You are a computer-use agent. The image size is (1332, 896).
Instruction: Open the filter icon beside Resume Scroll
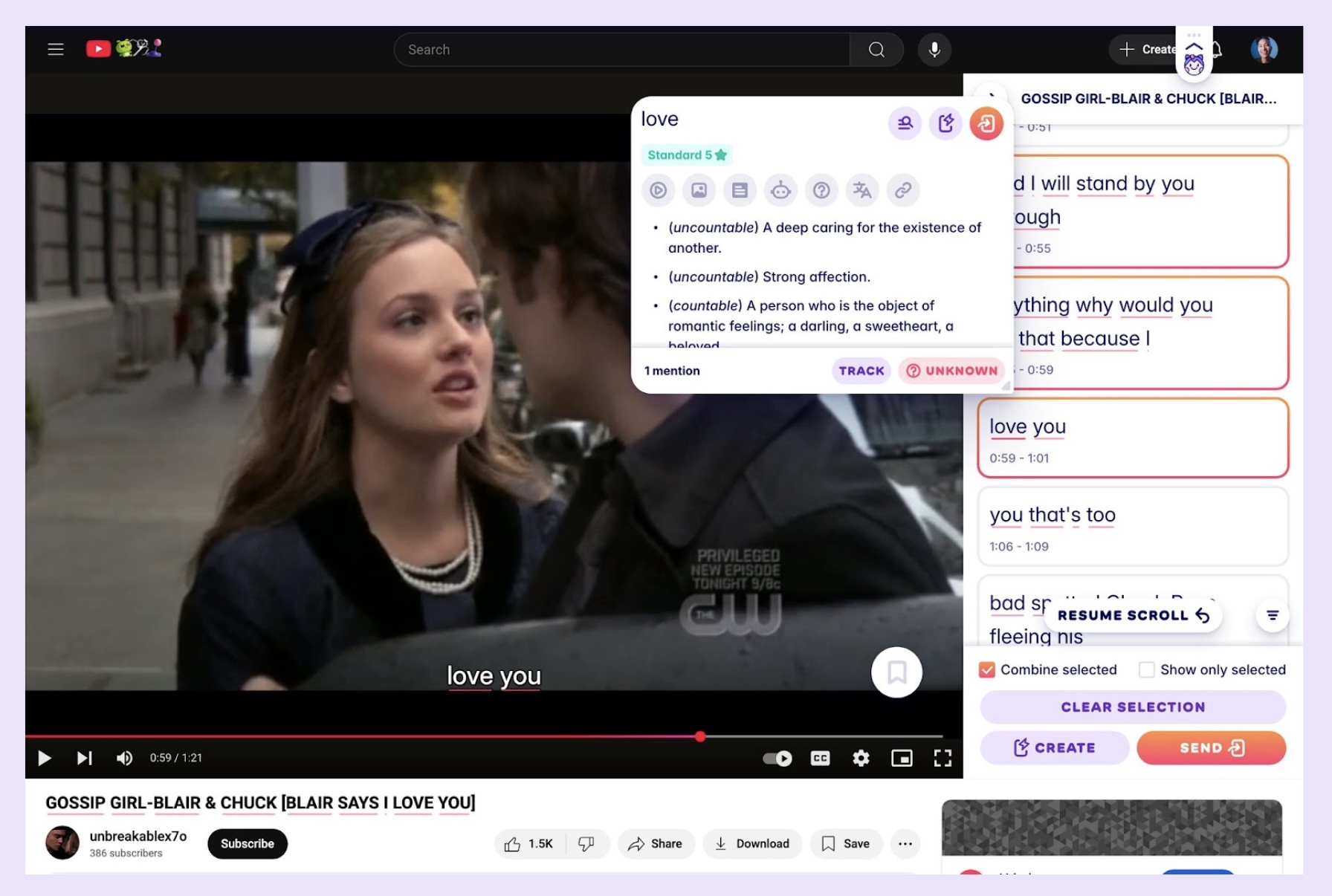coord(1272,616)
